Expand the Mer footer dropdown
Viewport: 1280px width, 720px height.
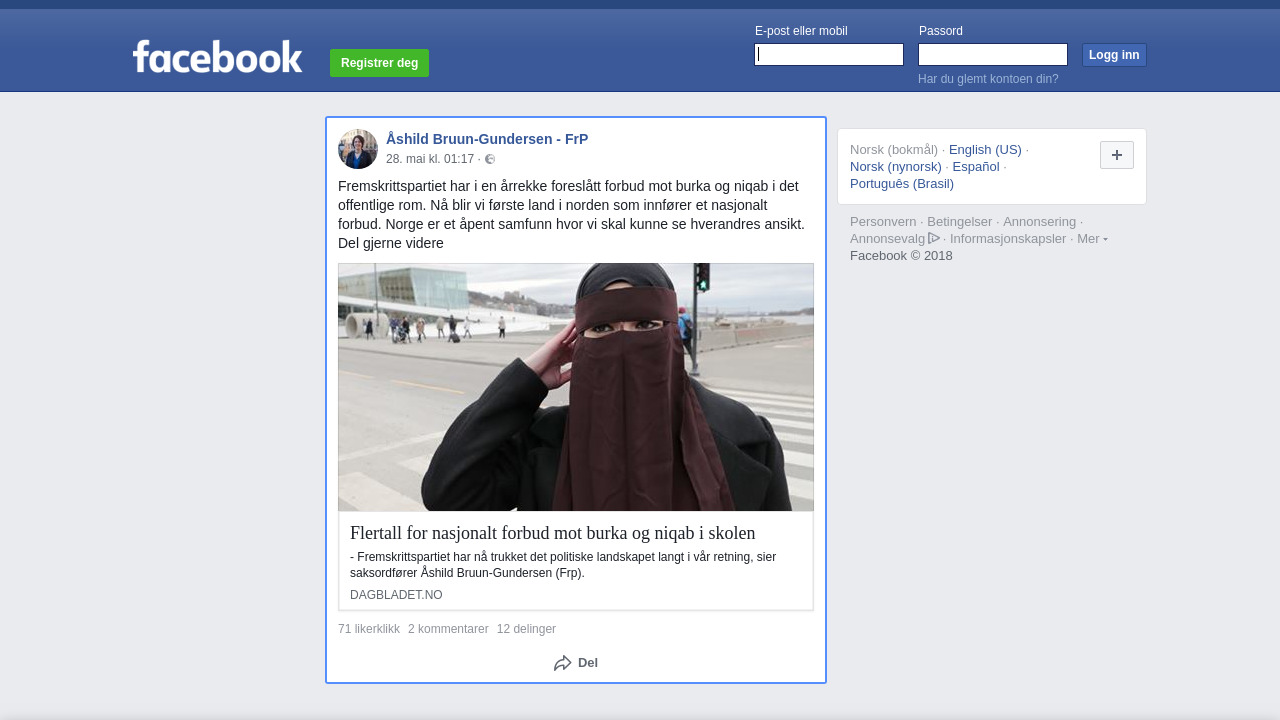tap(1092, 238)
